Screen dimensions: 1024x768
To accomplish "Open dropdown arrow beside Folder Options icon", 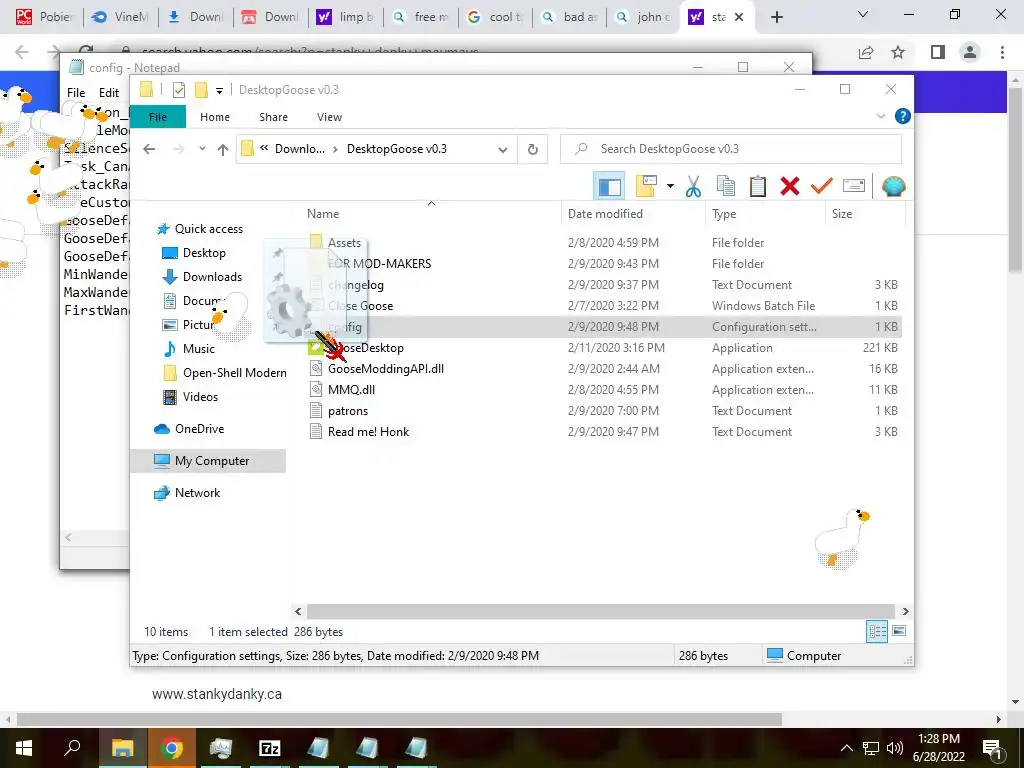I will [x=670, y=186].
